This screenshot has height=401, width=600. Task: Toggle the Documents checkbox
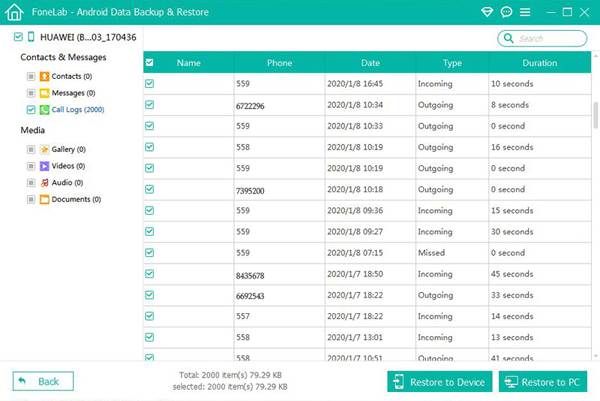(x=31, y=199)
